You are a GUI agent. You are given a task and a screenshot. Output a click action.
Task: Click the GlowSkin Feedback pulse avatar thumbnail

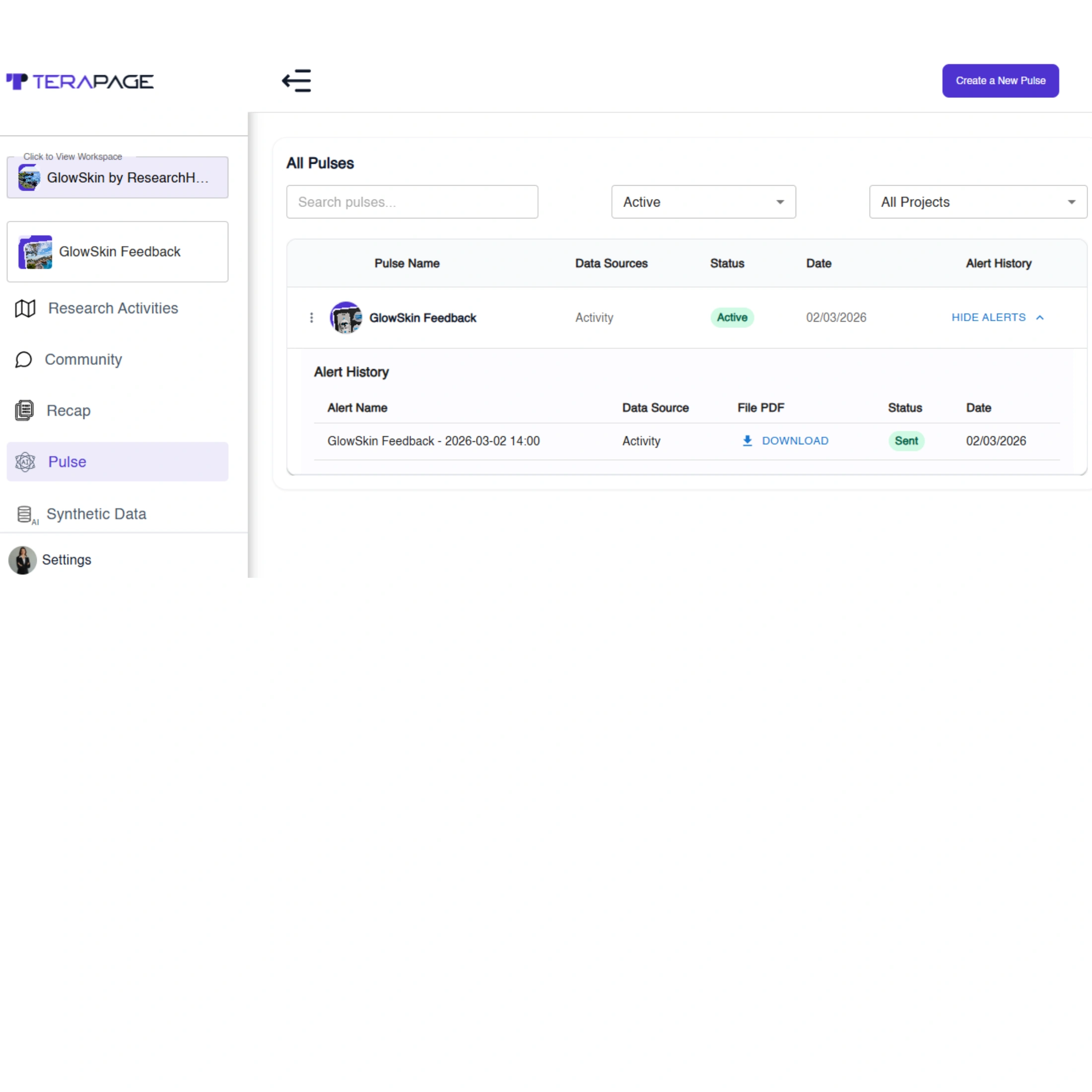[x=346, y=318]
